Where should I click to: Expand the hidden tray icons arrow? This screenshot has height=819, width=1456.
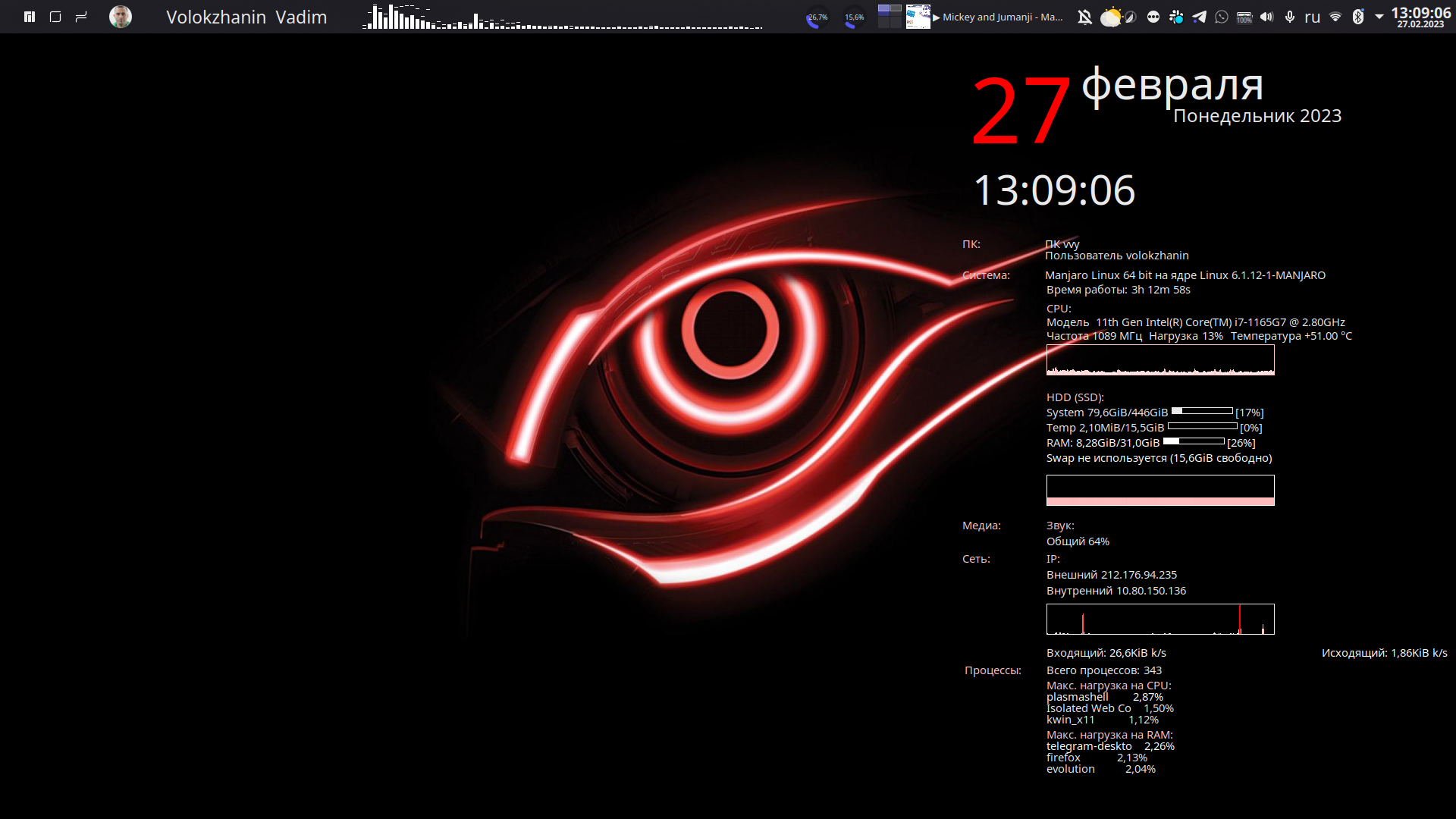tap(1379, 17)
